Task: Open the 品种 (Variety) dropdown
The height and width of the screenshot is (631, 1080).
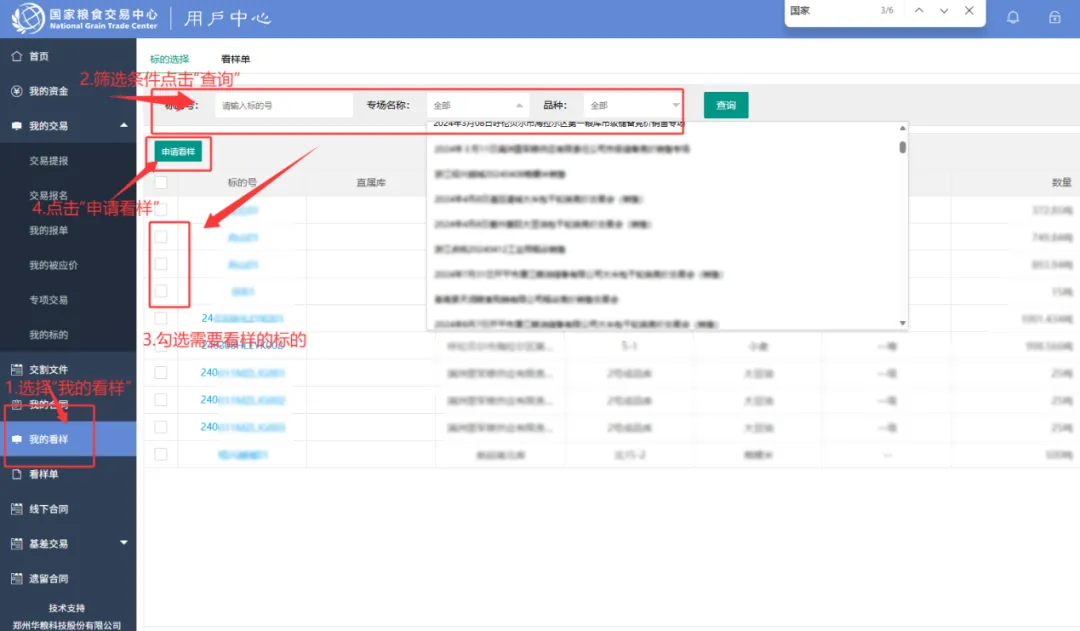Action: point(630,104)
